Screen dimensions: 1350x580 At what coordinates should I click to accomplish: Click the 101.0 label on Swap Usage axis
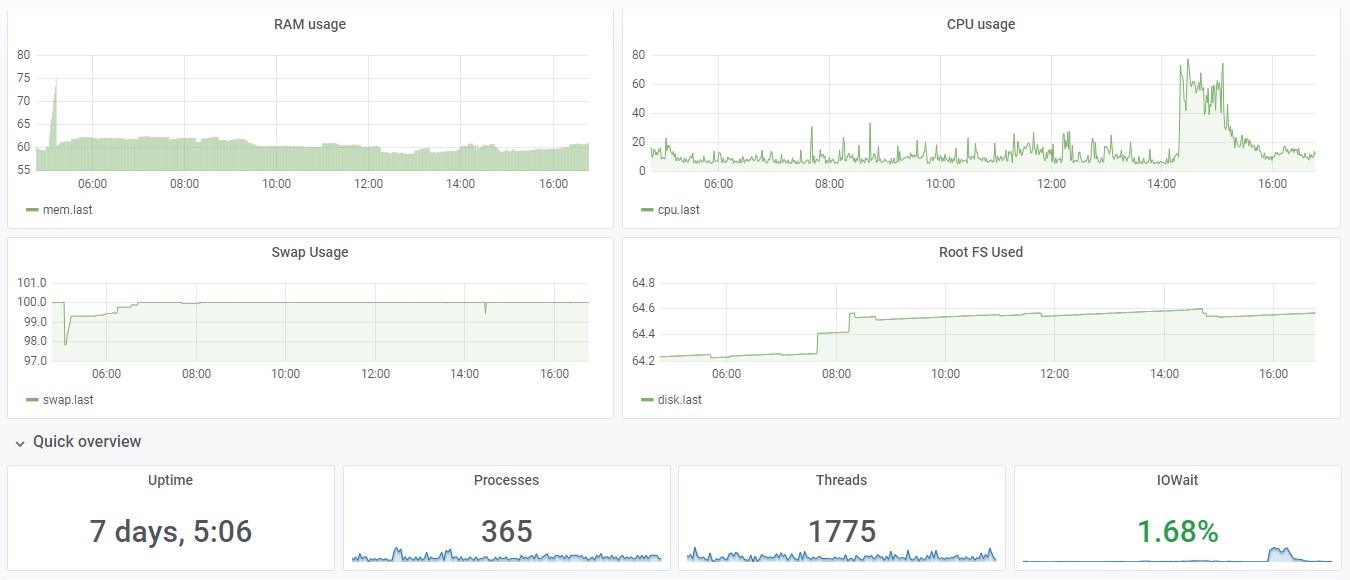click(x=34, y=283)
